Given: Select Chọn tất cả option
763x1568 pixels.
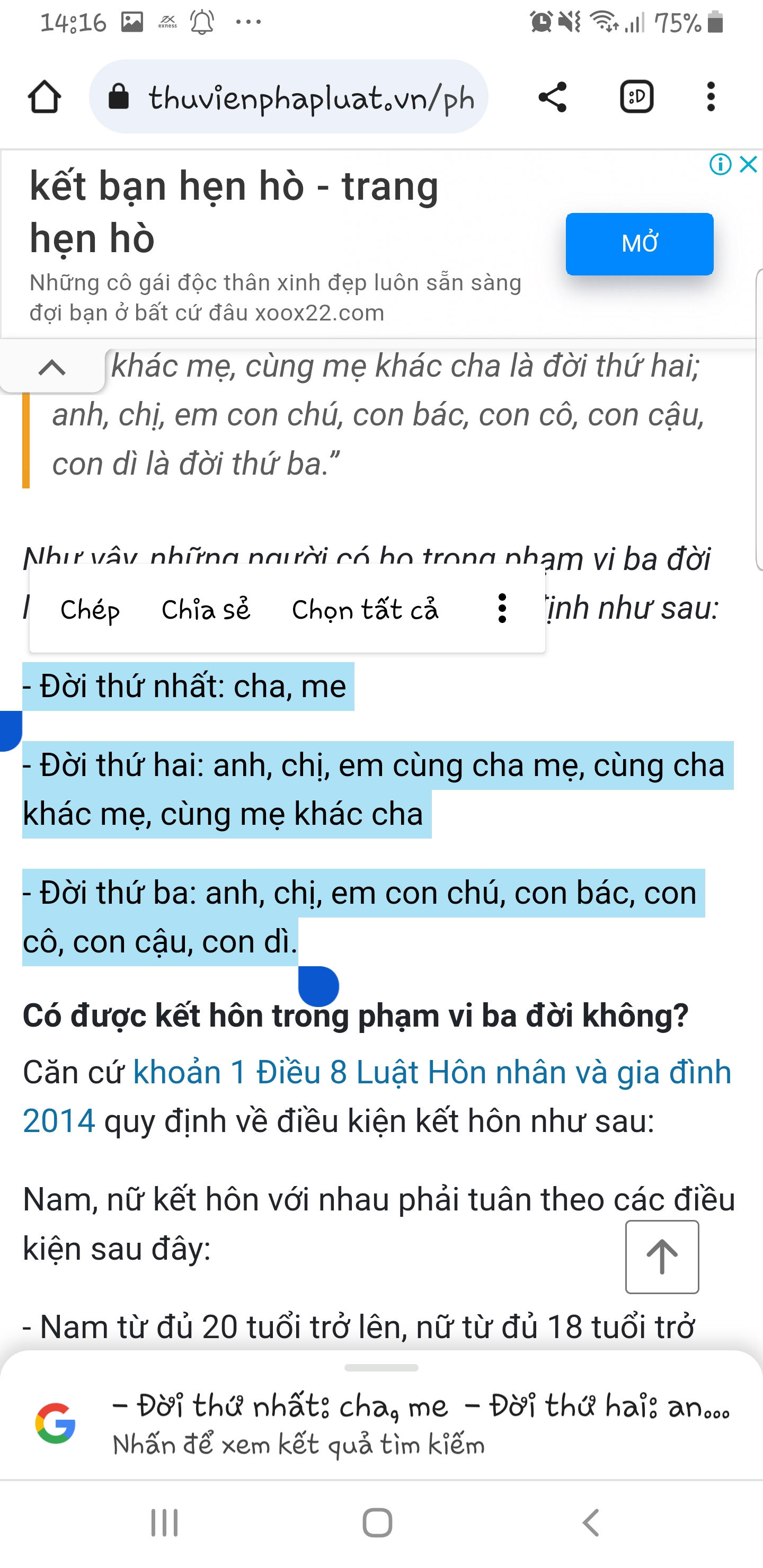Looking at the screenshot, I should click(366, 609).
